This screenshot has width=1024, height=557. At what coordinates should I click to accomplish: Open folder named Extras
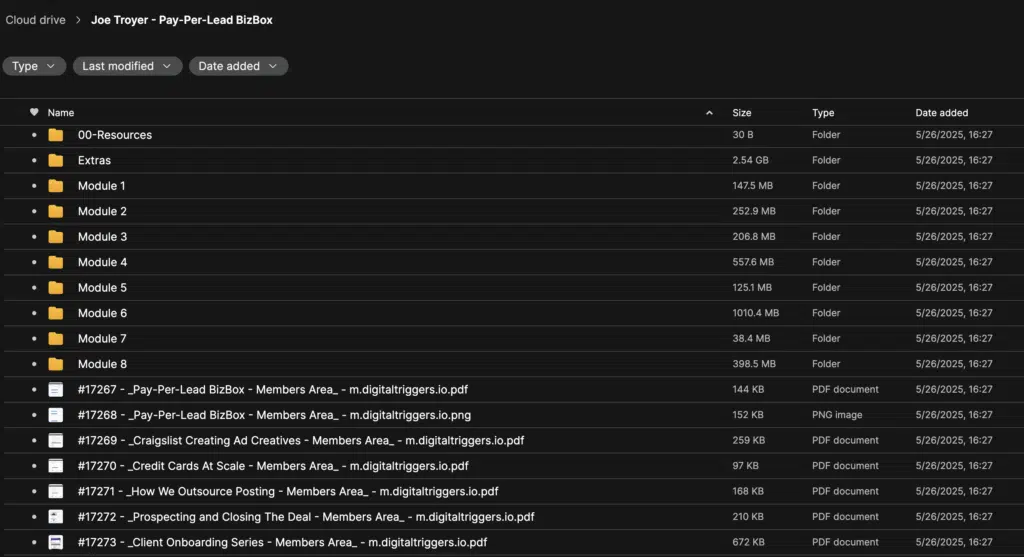pos(94,161)
